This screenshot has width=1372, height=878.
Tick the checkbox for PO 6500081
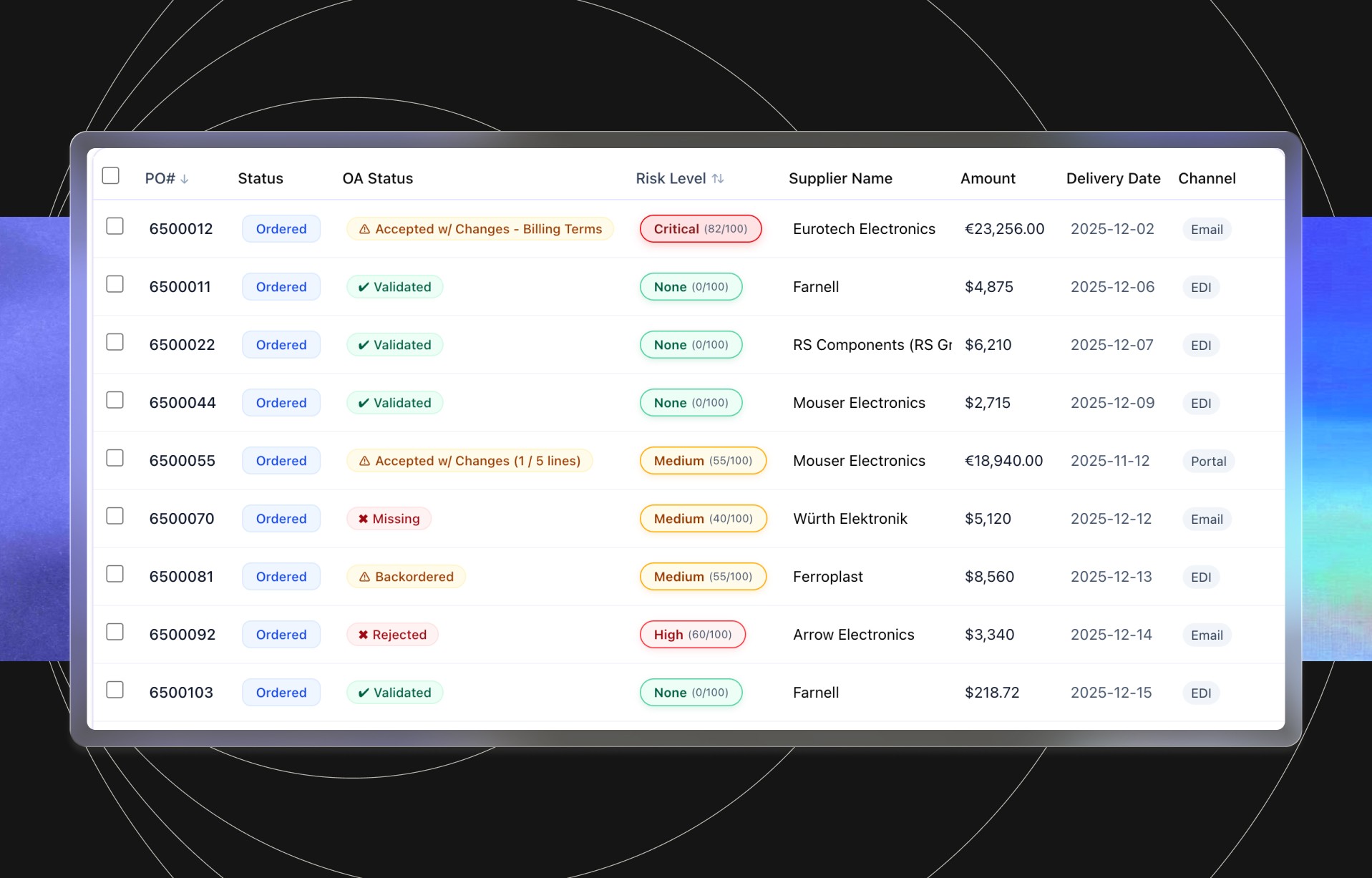pyautogui.click(x=115, y=575)
